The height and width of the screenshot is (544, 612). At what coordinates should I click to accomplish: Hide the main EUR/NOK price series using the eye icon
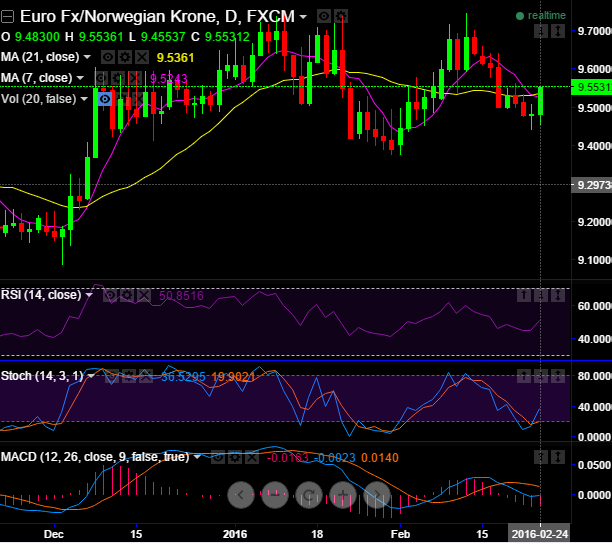(324, 16)
